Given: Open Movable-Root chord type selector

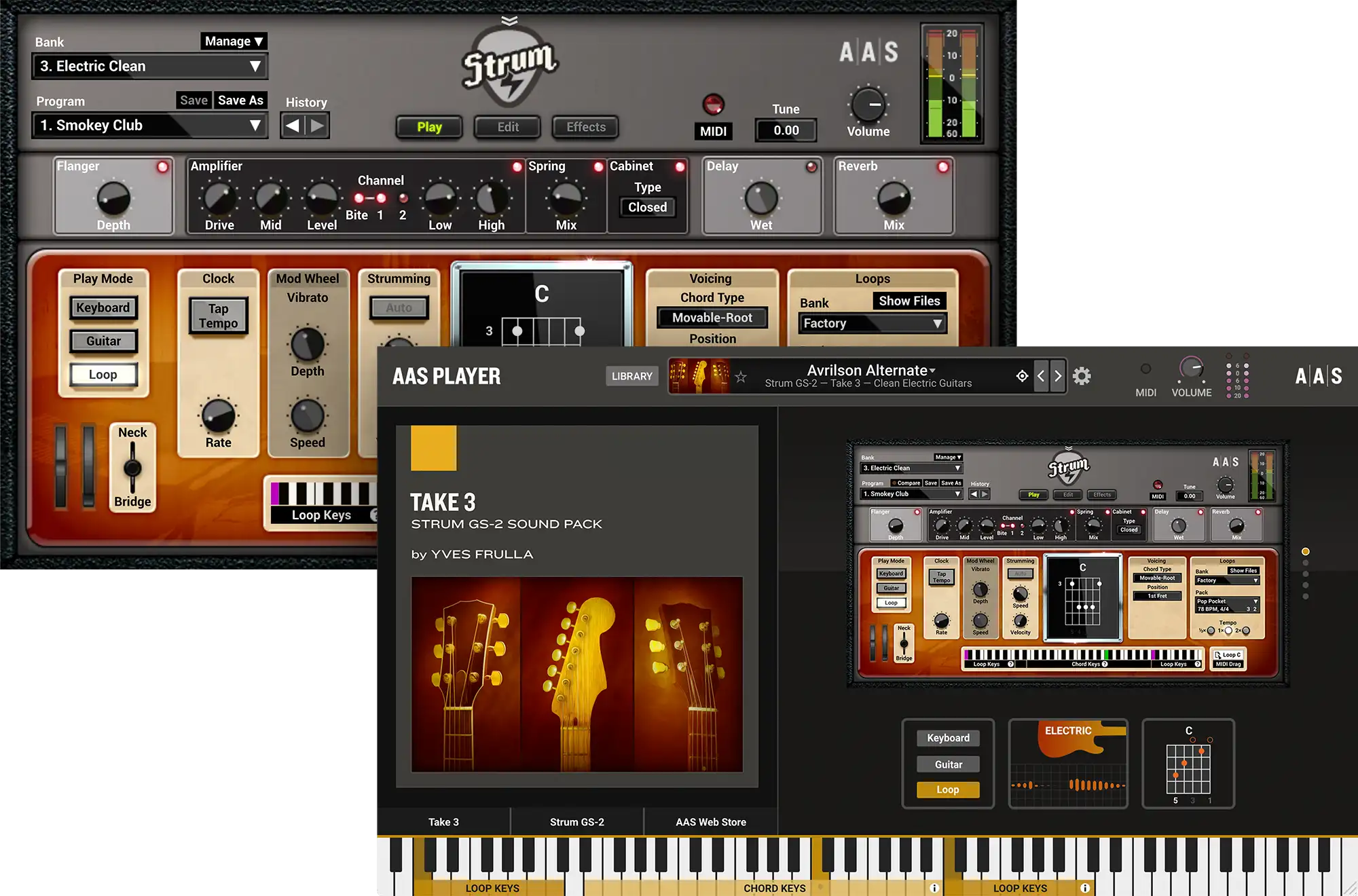Looking at the screenshot, I should [x=712, y=318].
